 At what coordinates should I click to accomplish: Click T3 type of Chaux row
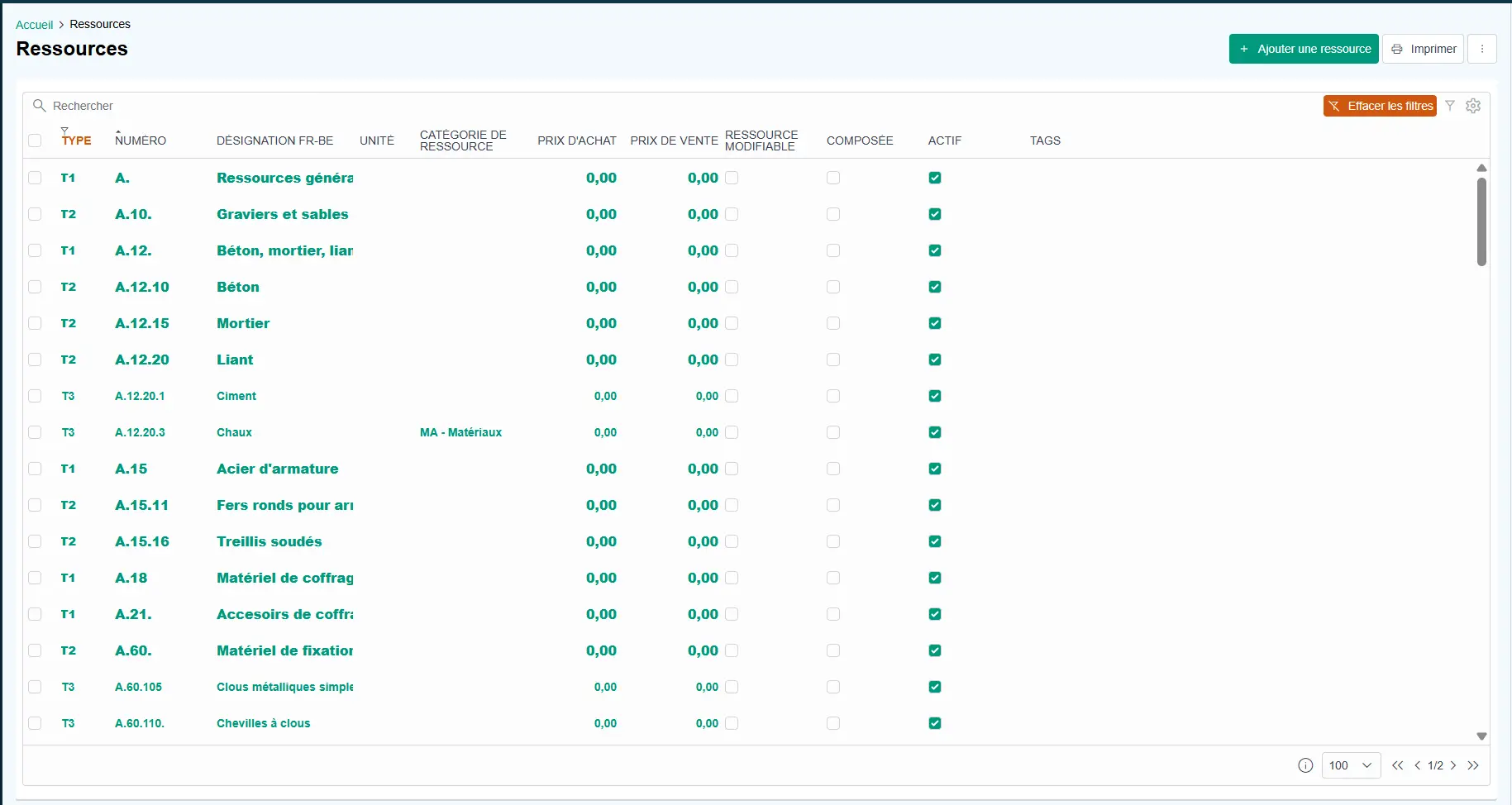(x=68, y=432)
